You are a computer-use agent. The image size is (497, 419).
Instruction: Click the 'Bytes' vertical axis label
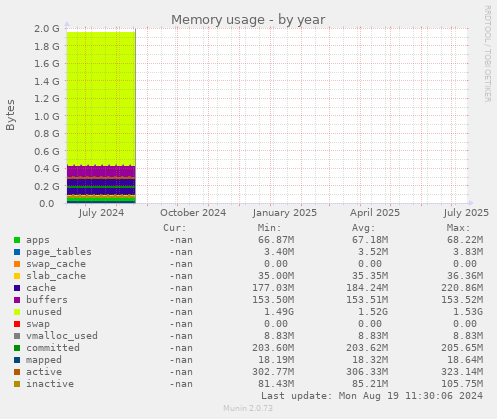10,115
